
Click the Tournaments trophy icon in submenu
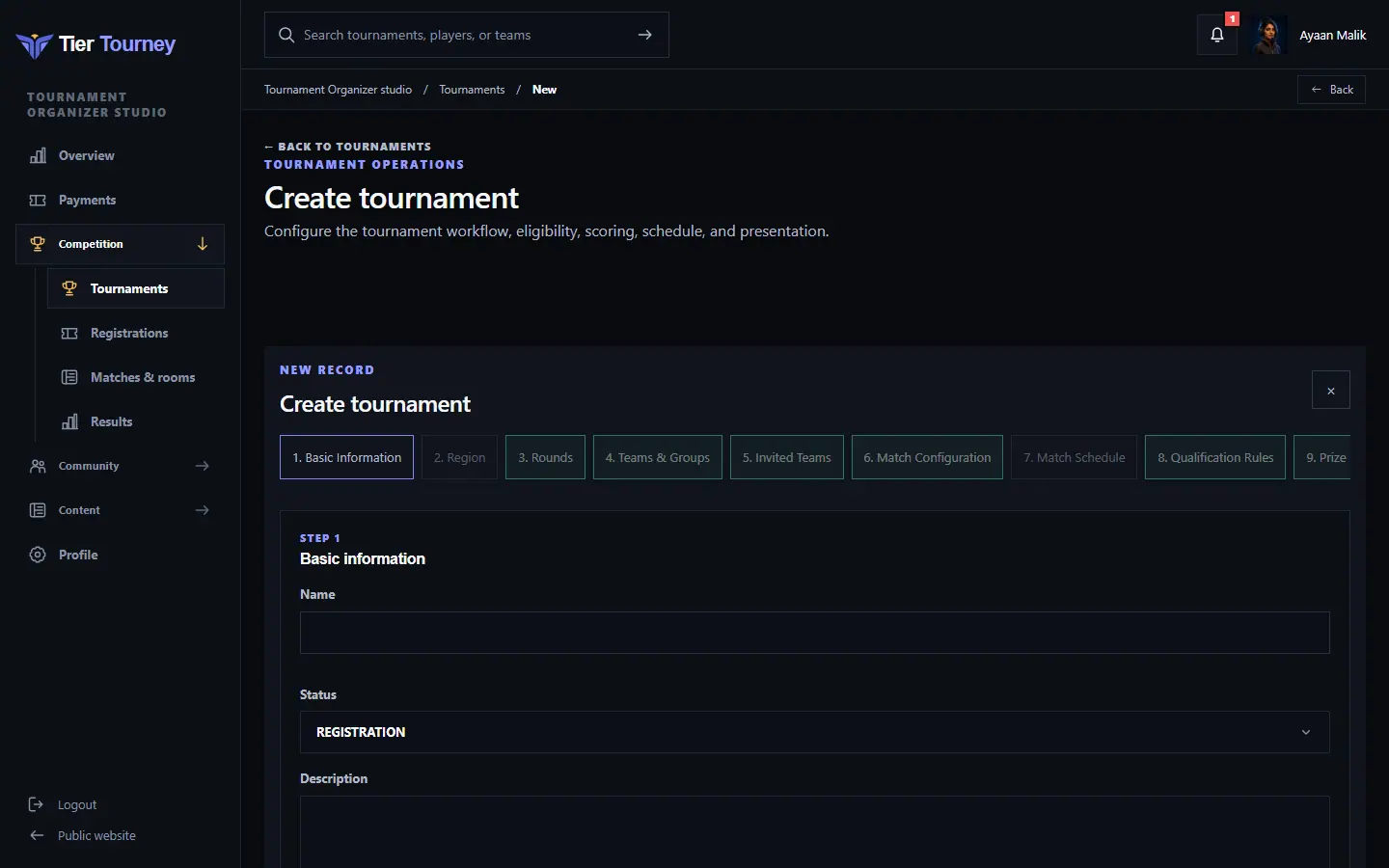(x=69, y=288)
